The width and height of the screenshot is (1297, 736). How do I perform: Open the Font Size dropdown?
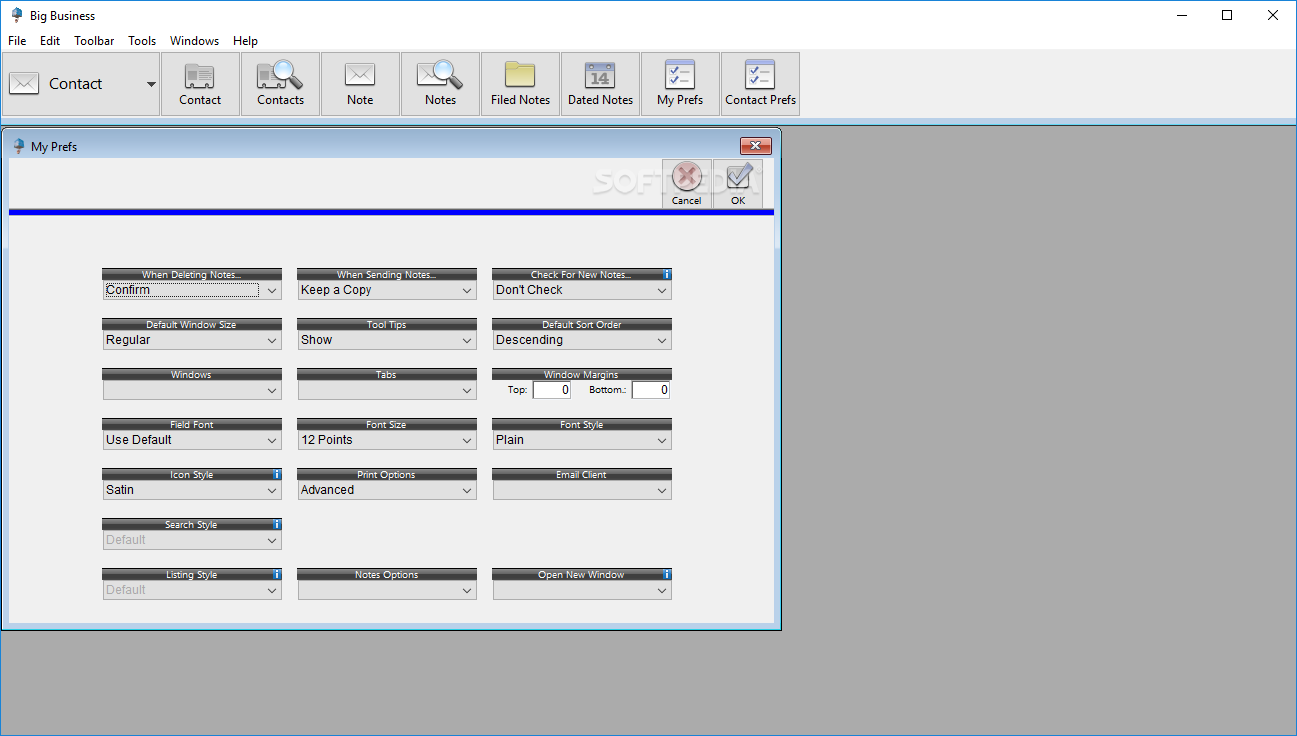(387, 440)
